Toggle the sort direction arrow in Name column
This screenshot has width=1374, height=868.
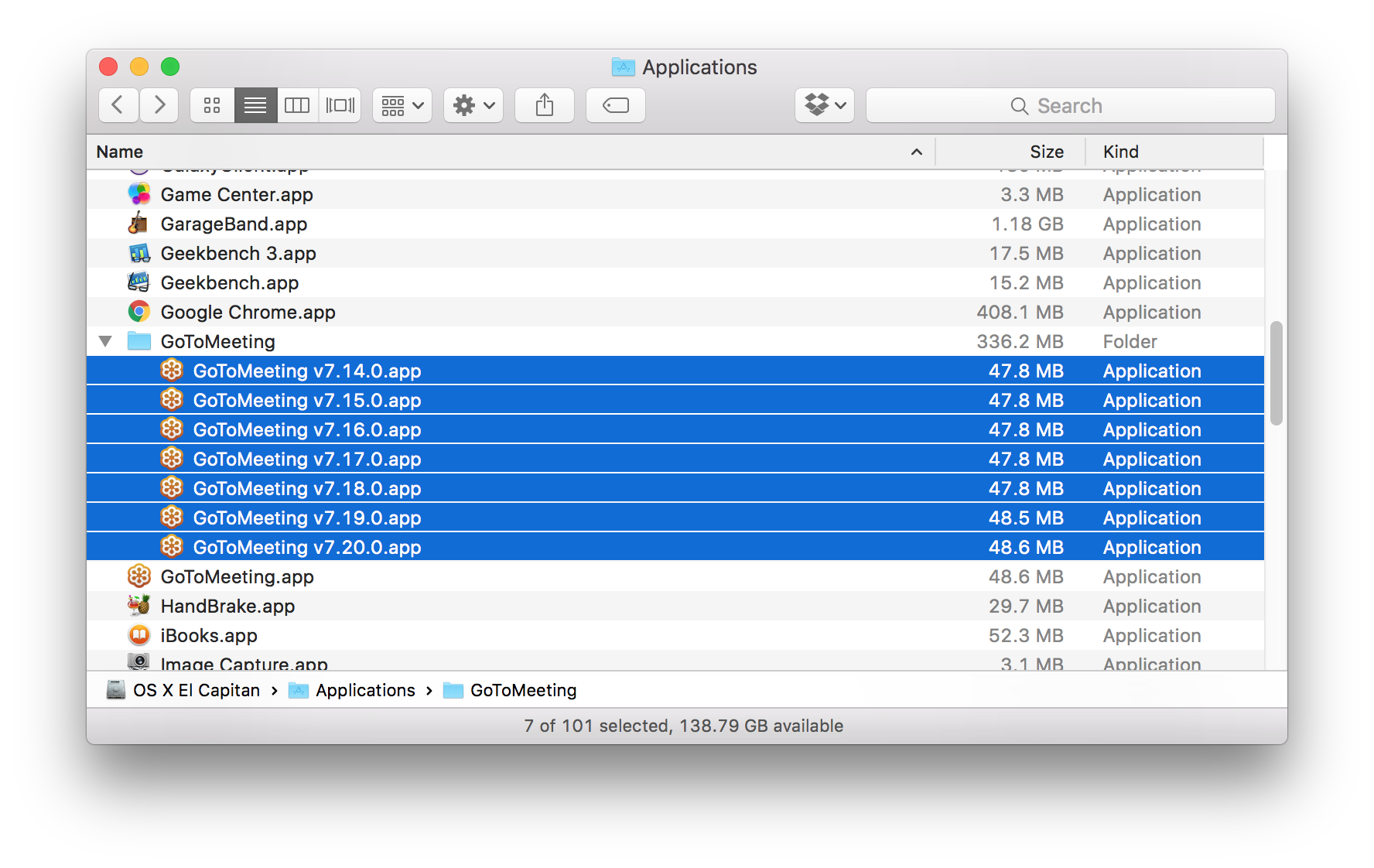(x=917, y=152)
